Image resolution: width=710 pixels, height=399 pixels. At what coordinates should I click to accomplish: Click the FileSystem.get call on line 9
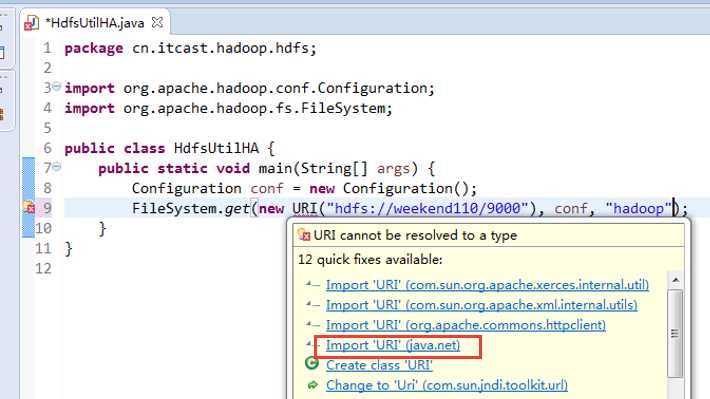pyautogui.click(x=191, y=208)
